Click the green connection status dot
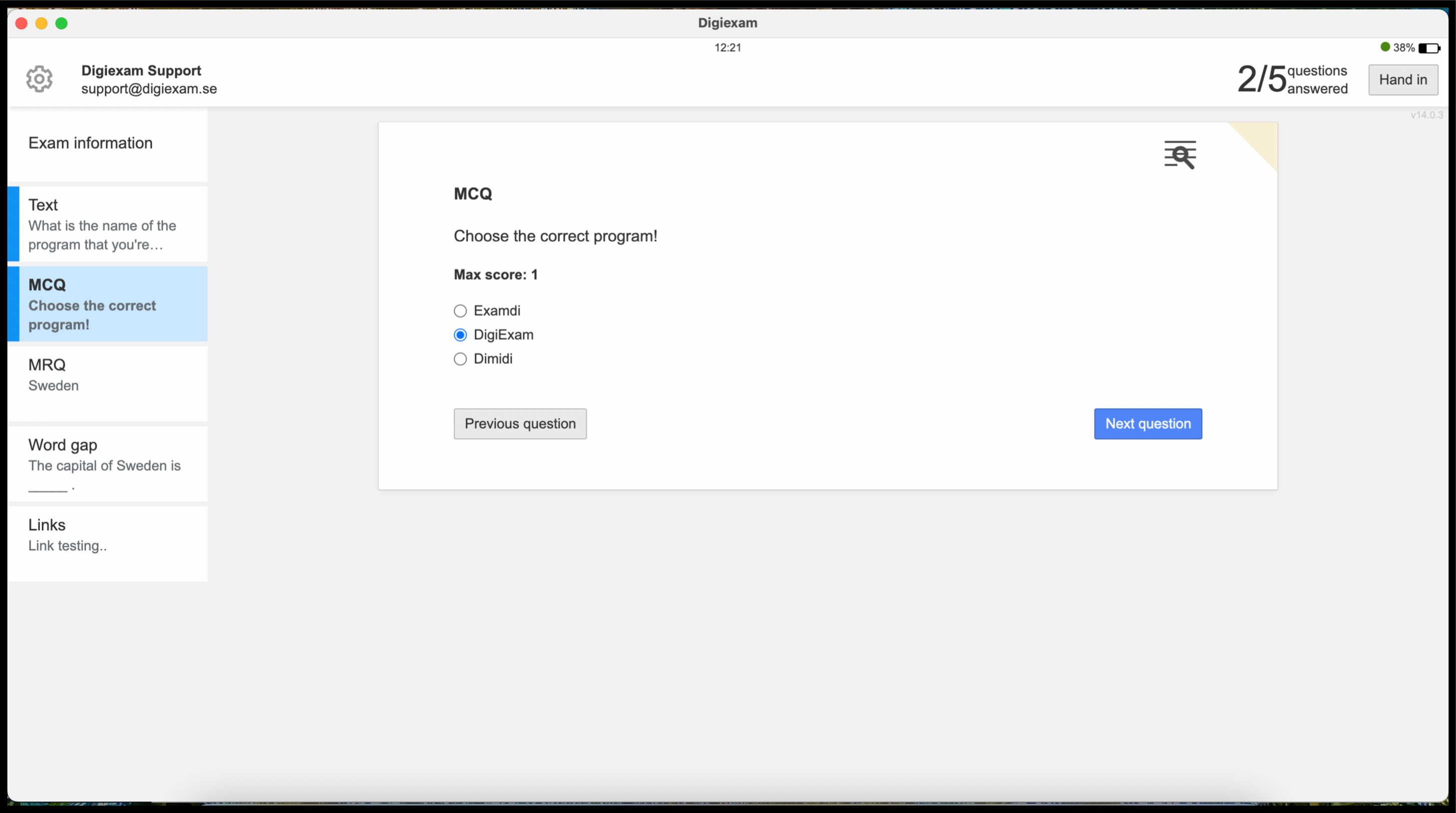This screenshot has width=1456, height=813. 1385,47
